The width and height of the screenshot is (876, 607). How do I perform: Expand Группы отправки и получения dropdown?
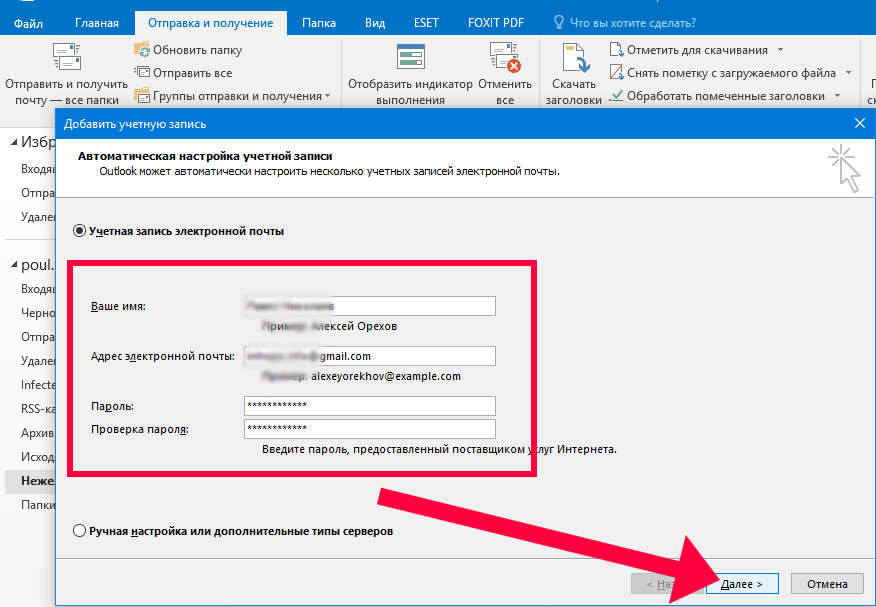click(327, 96)
